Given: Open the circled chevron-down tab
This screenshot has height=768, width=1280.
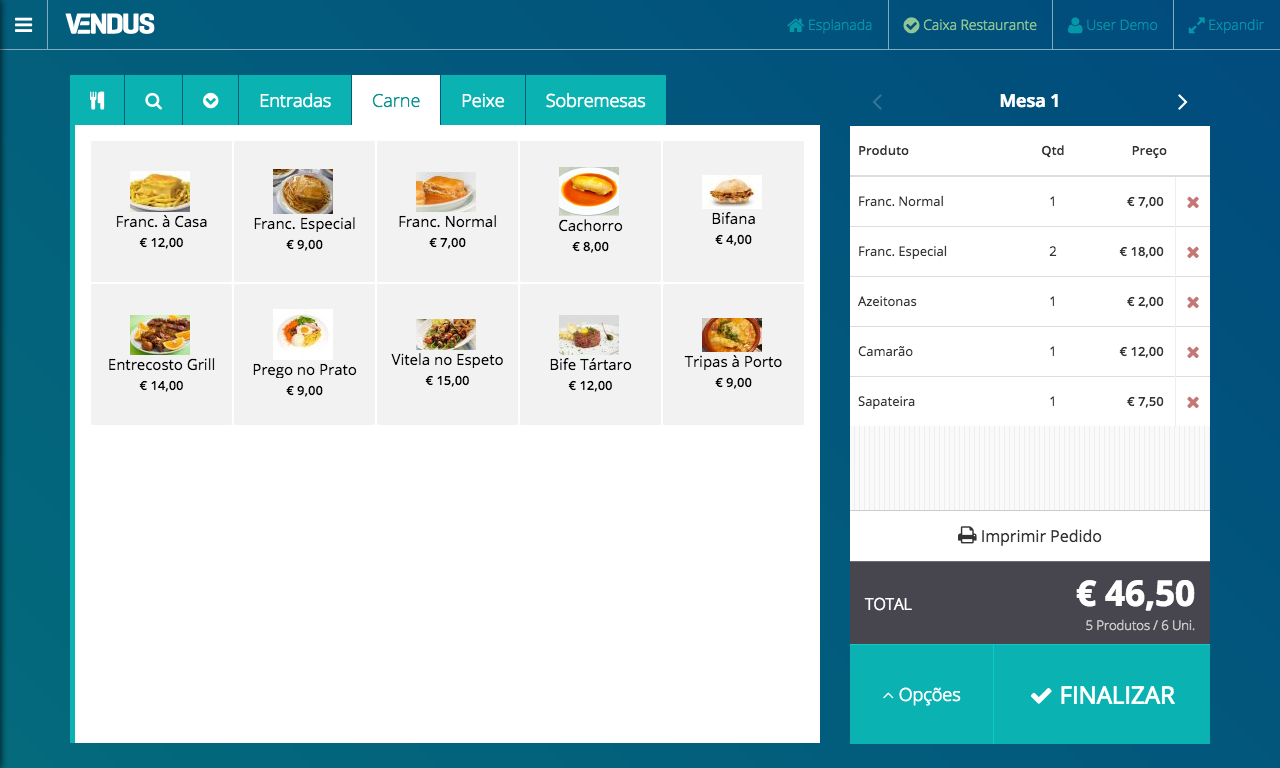Looking at the screenshot, I should [x=210, y=100].
